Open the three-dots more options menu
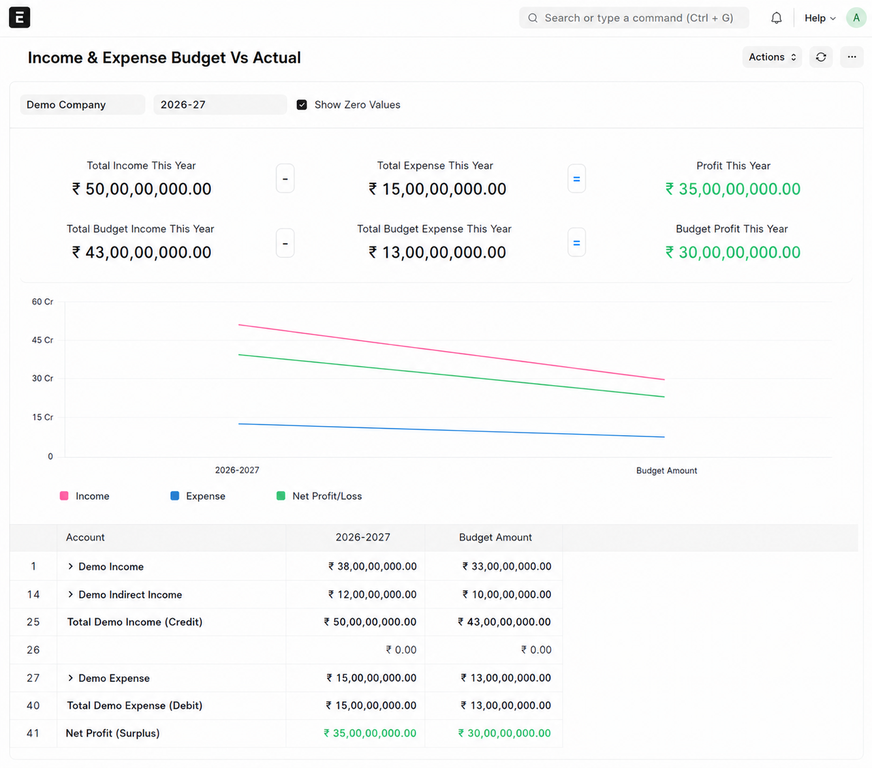This screenshot has height=768, width=872. point(851,57)
